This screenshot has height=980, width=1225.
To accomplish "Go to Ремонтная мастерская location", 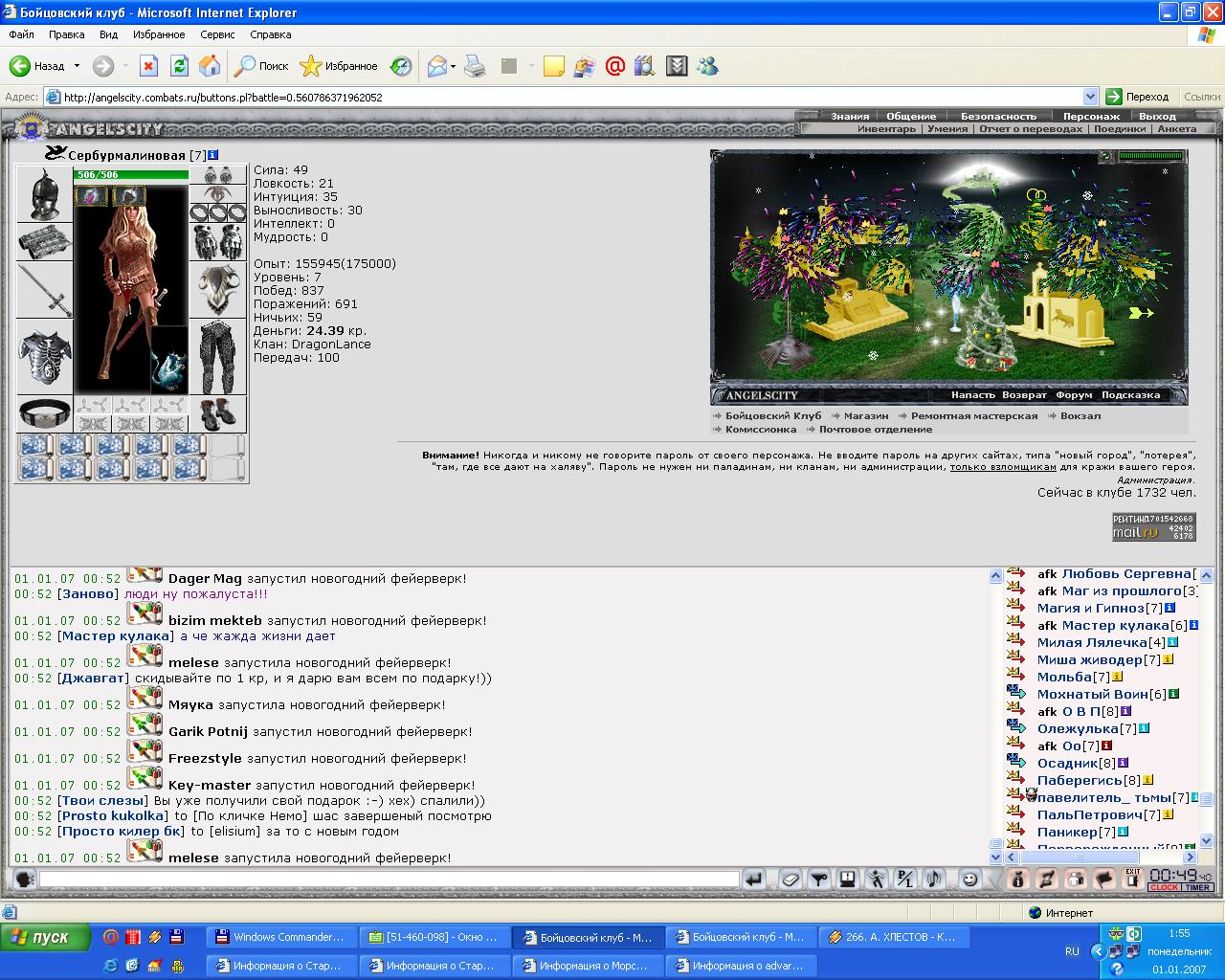I will pyautogui.click(x=974, y=416).
